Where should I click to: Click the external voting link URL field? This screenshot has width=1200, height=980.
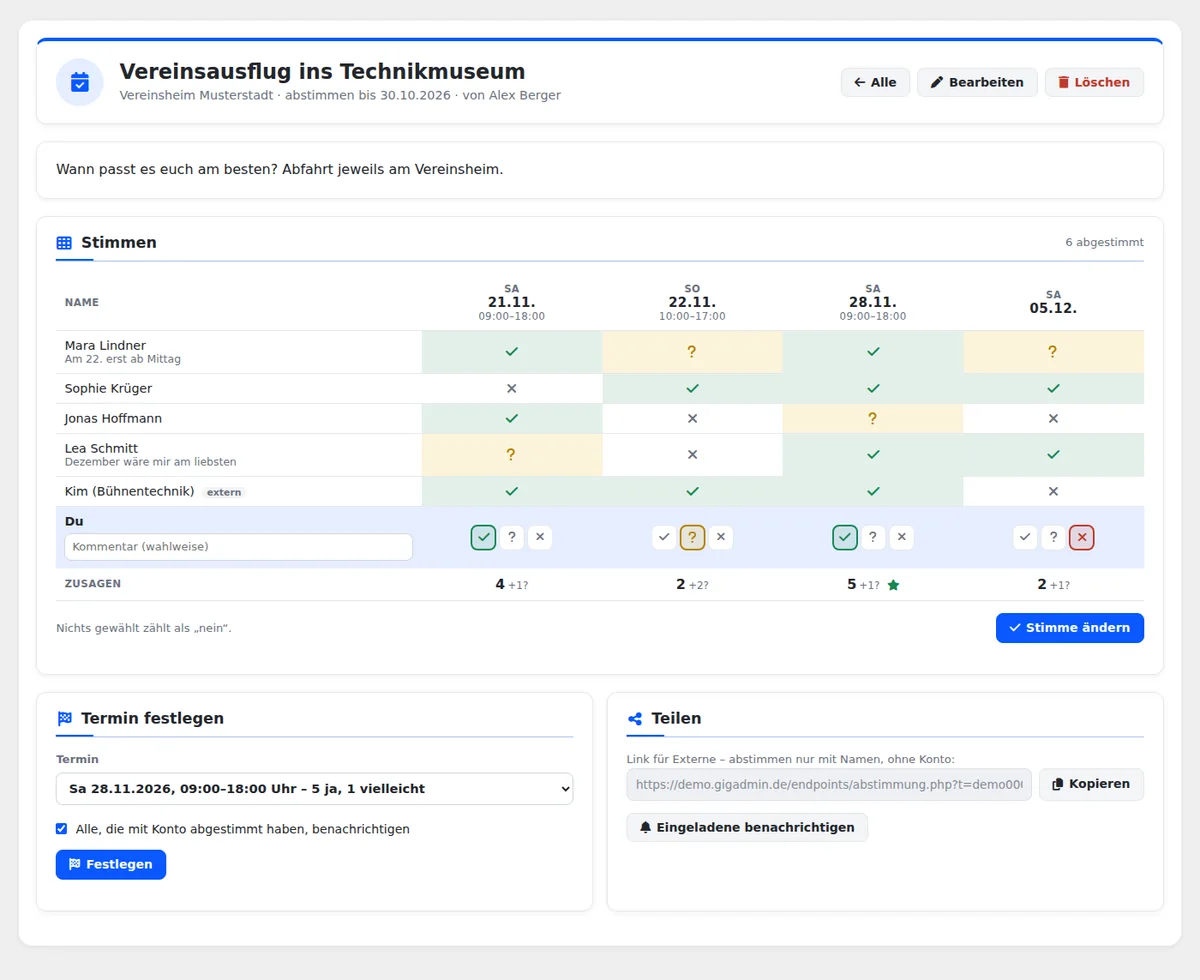[829, 784]
